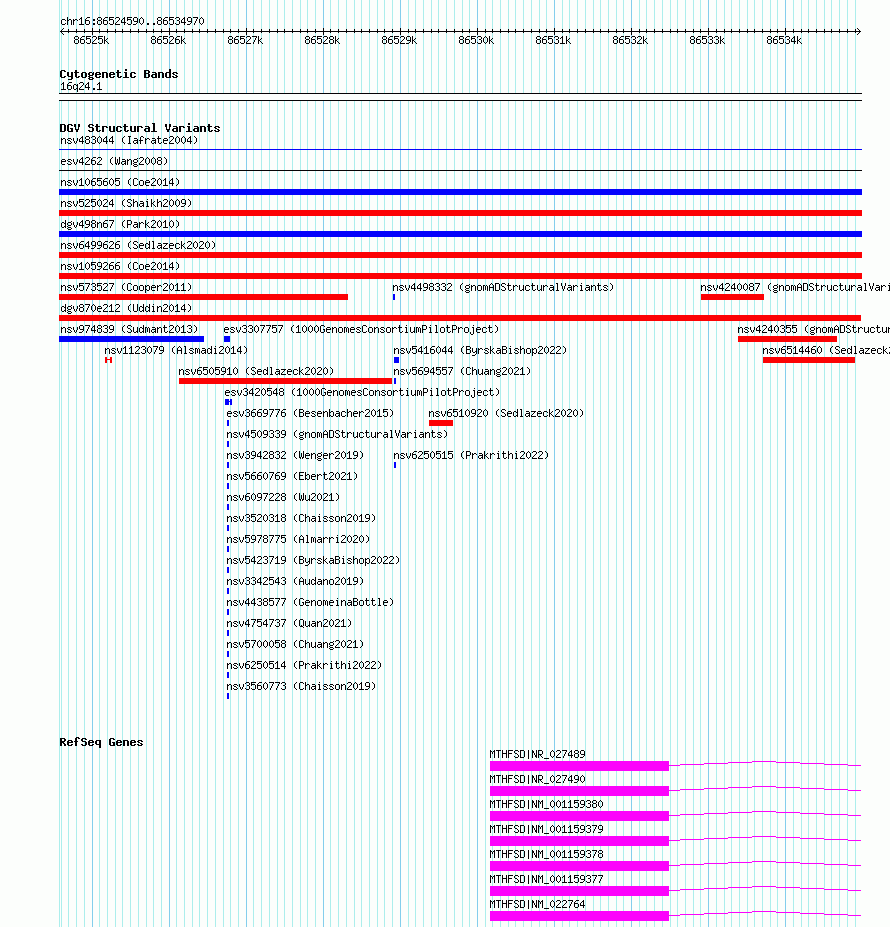Viewport: 890px width, 927px height.
Task: Select magenta bar of MTHFSD|NM_001159379
Action: coord(580,841)
